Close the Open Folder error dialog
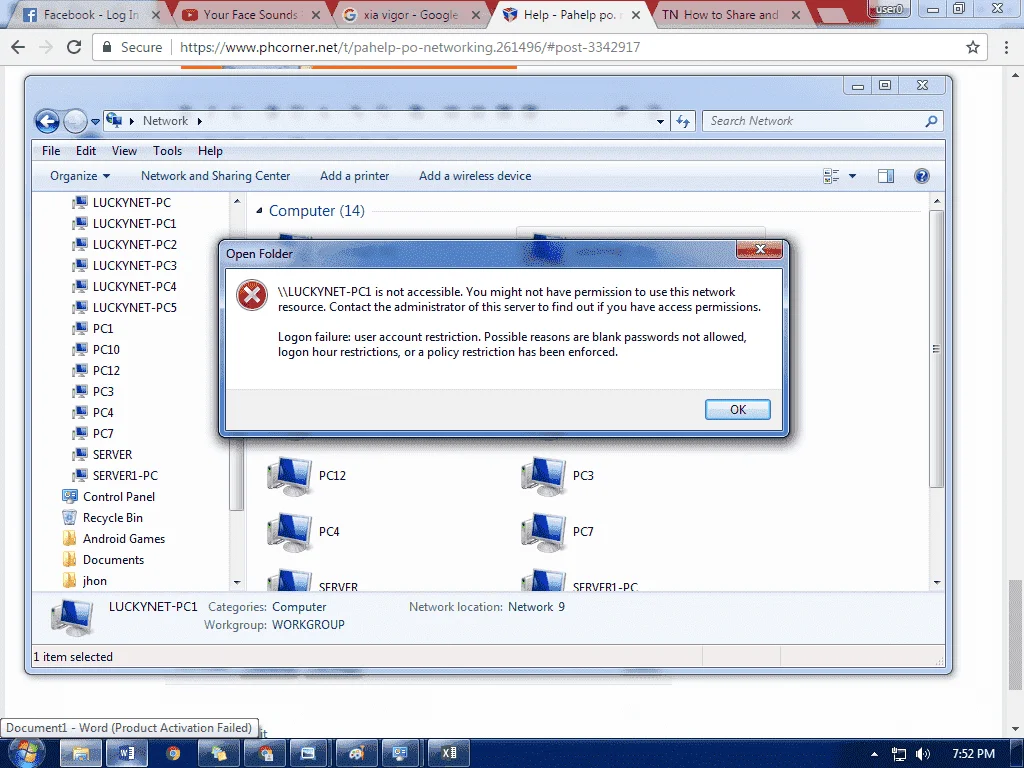1024x768 pixels. coord(760,249)
